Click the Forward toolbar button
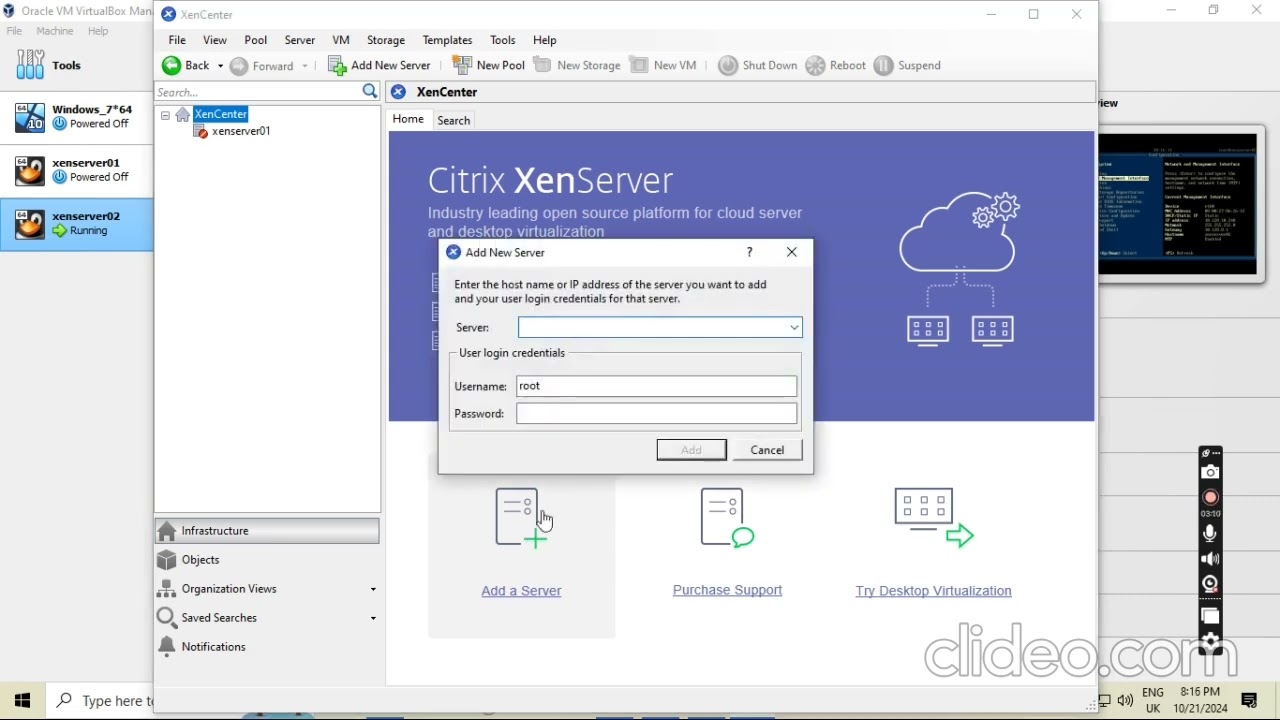 tap(262, 66)
